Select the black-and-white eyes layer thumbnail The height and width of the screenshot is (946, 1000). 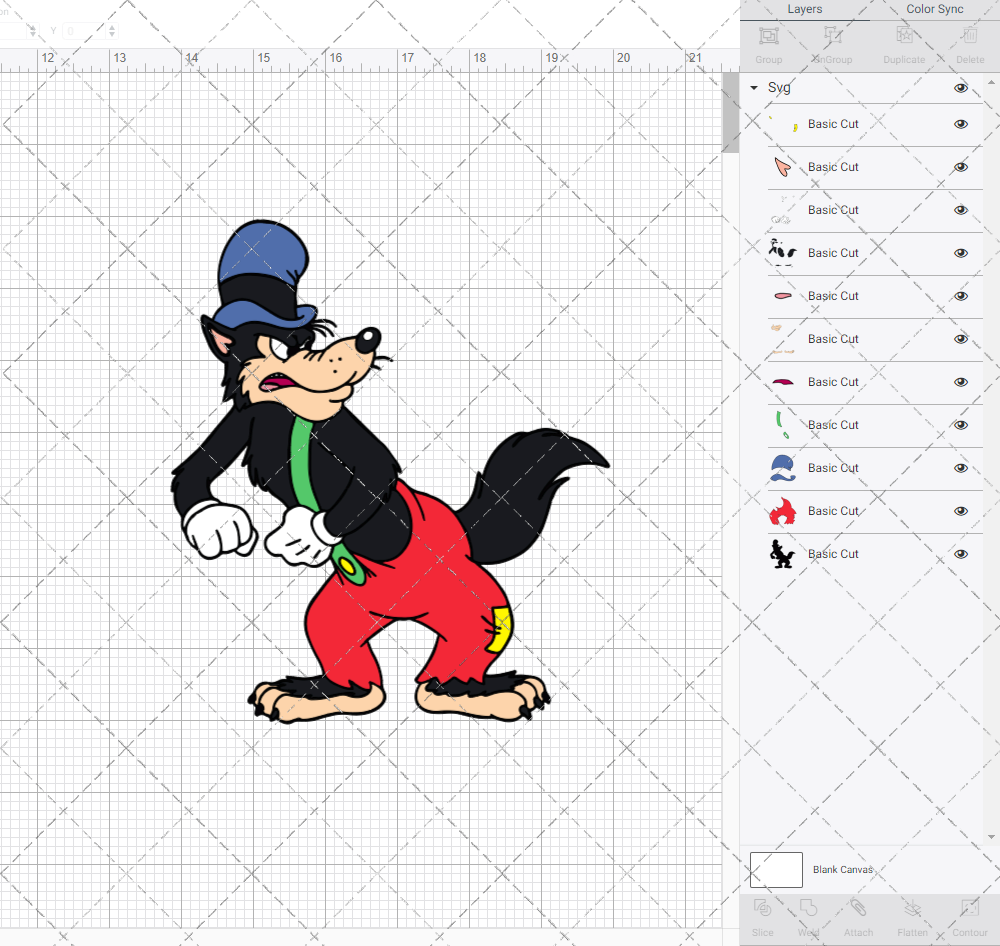click(x=783, y=253)
